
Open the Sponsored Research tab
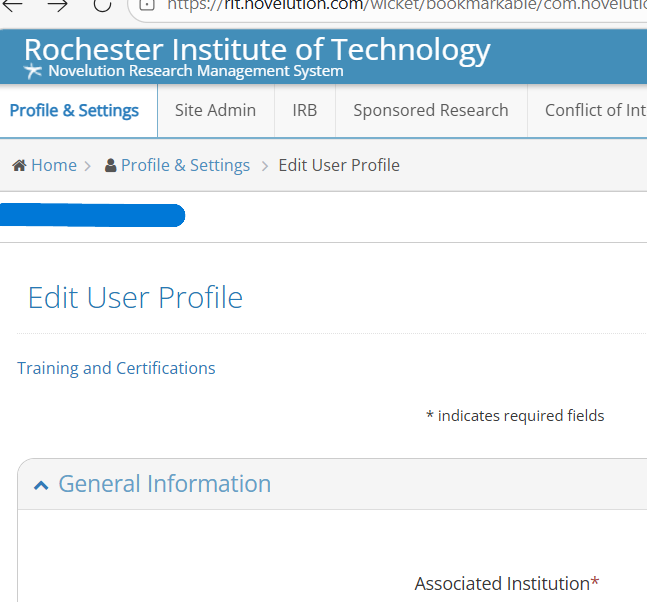click(x=431, y=111)
